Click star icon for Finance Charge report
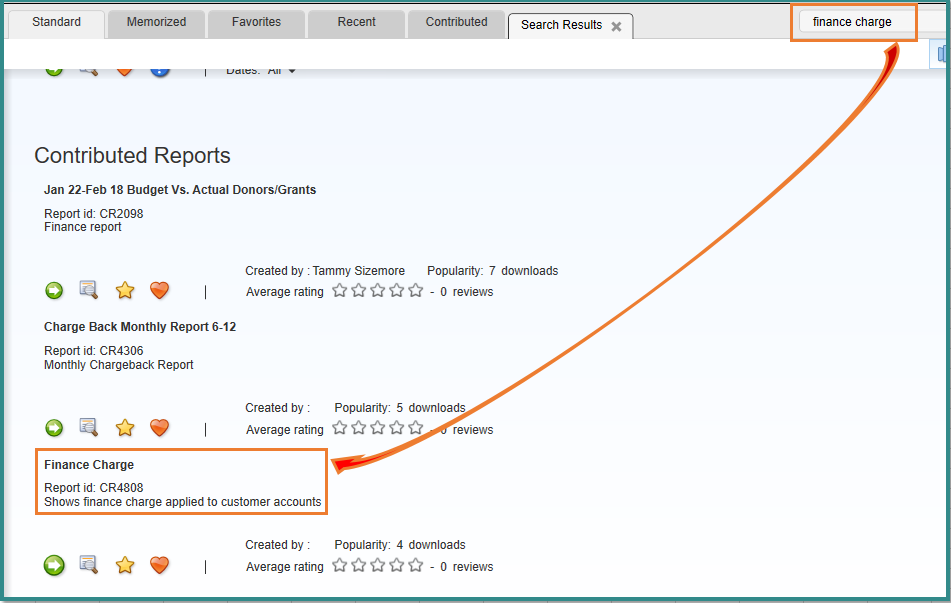The height and width of the screenshot is (603, 951). pyautogui.click(x=125, y=565)
